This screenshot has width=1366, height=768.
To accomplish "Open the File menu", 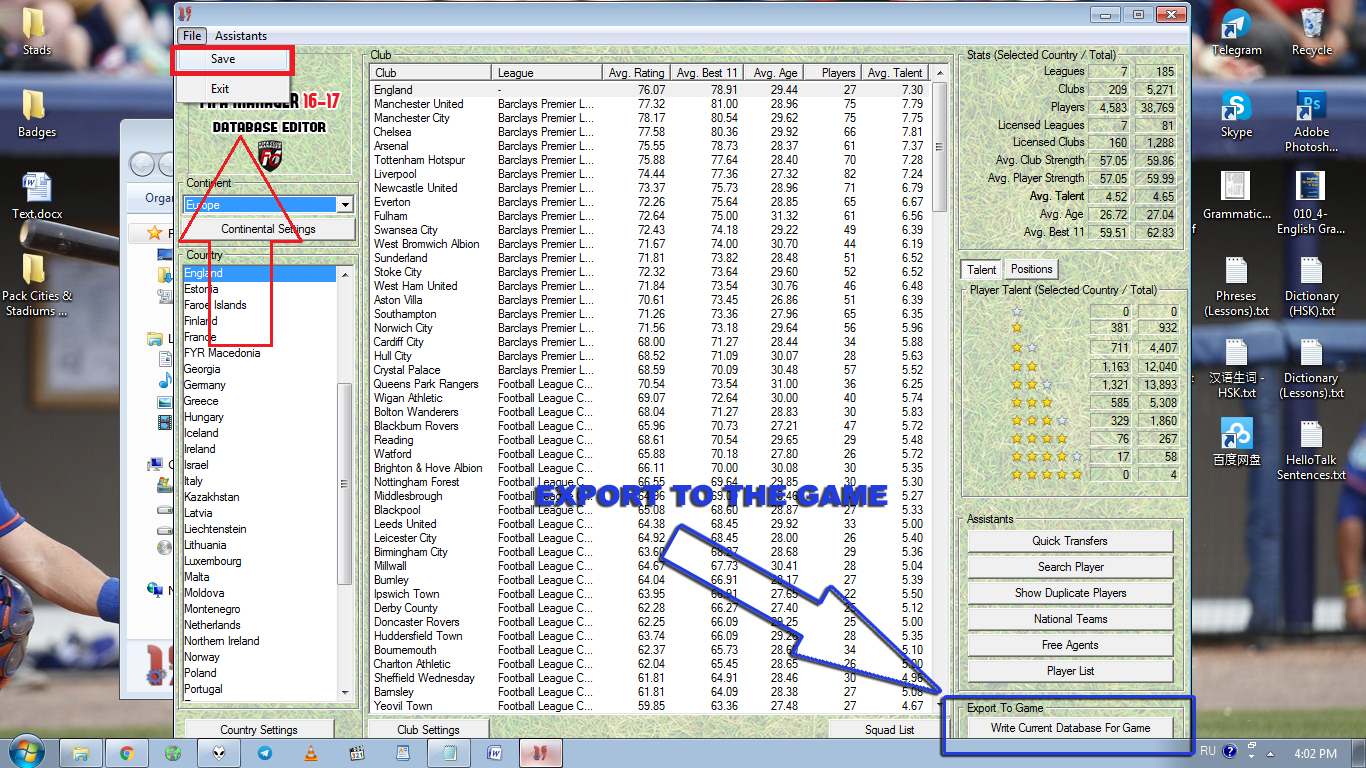I will pos(192,36).
